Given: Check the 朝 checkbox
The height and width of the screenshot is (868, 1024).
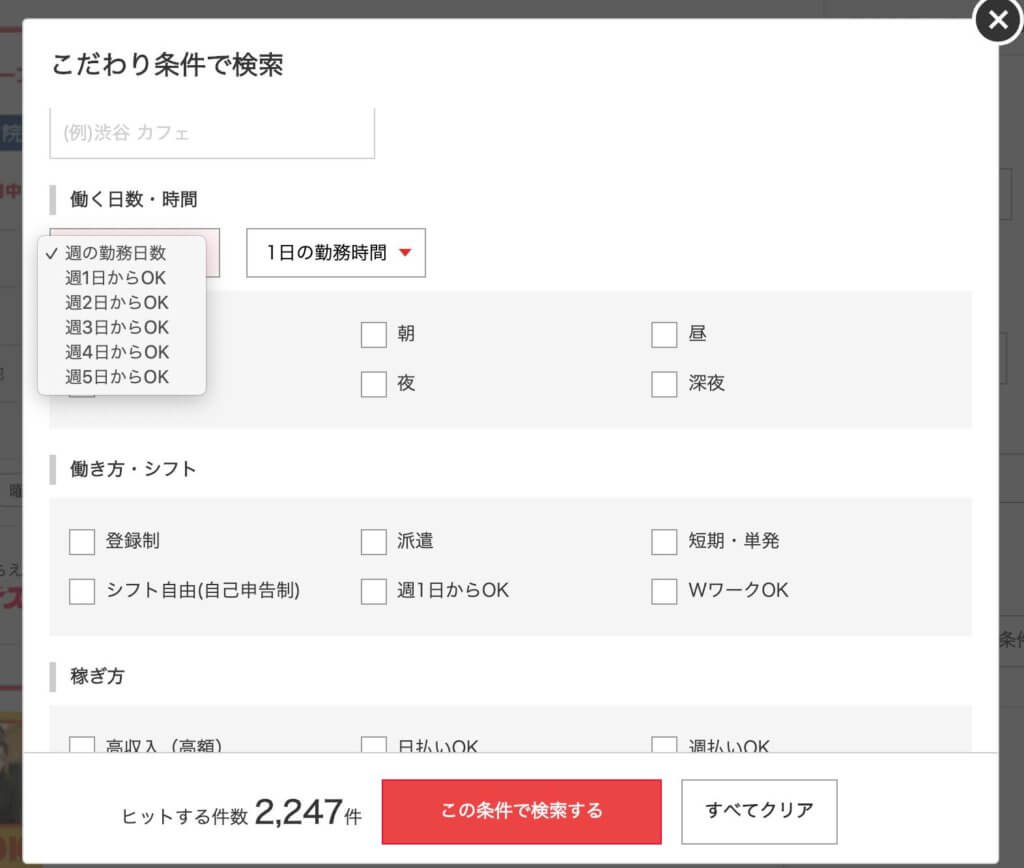Looking at the screenshot, I should [374, 335].
